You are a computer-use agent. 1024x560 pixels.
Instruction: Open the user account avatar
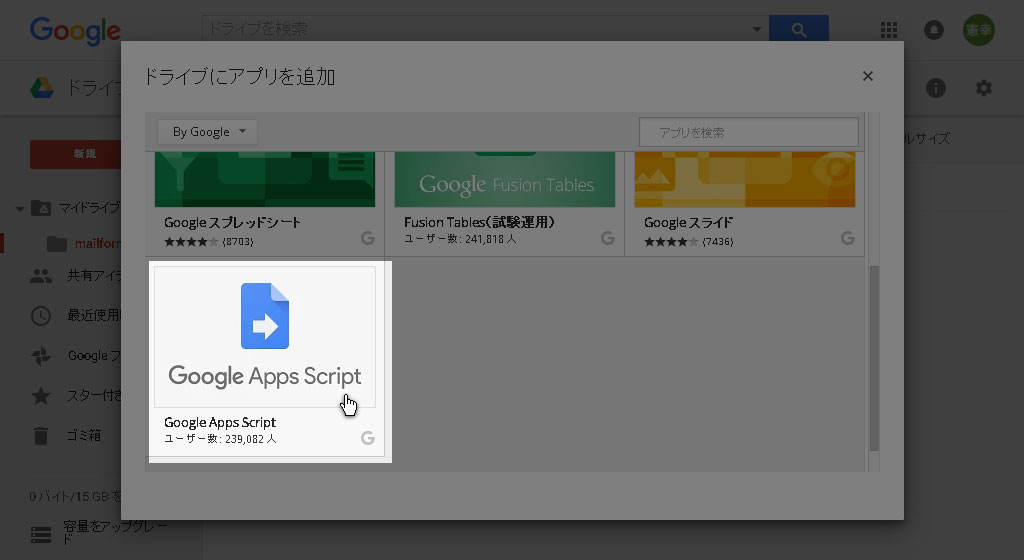[978, 30]
